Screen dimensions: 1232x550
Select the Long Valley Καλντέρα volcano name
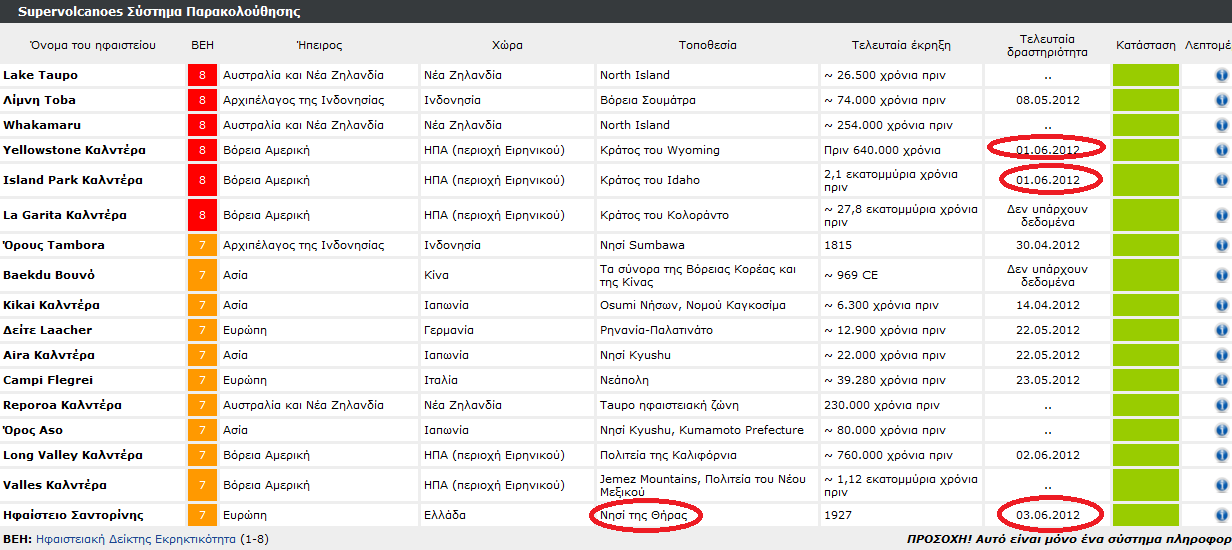73,455
